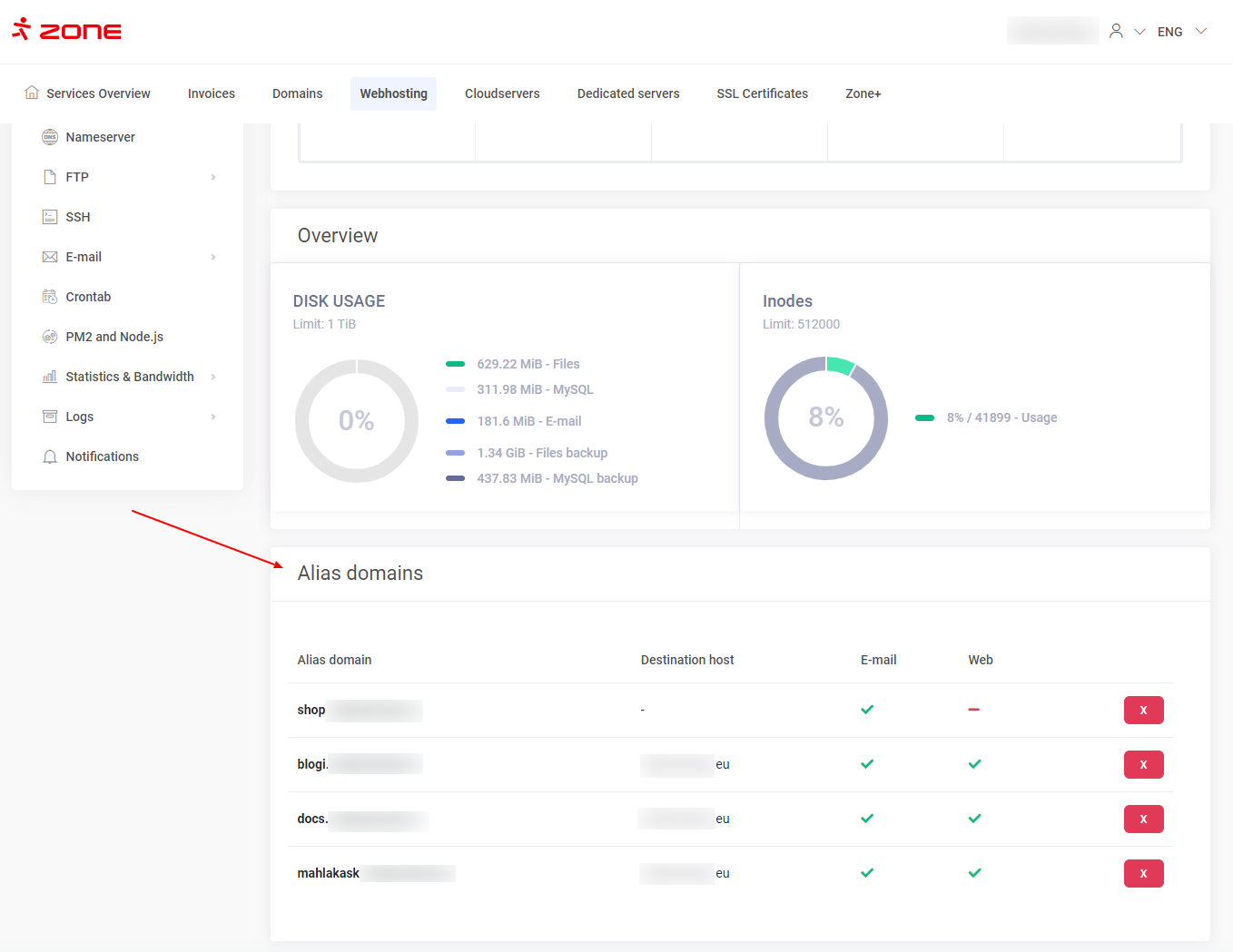Image resolution: width=1233 pixels, height=952 pixels.
Task: Click the Inodes 8% donut chart
Action: (825, 417)
